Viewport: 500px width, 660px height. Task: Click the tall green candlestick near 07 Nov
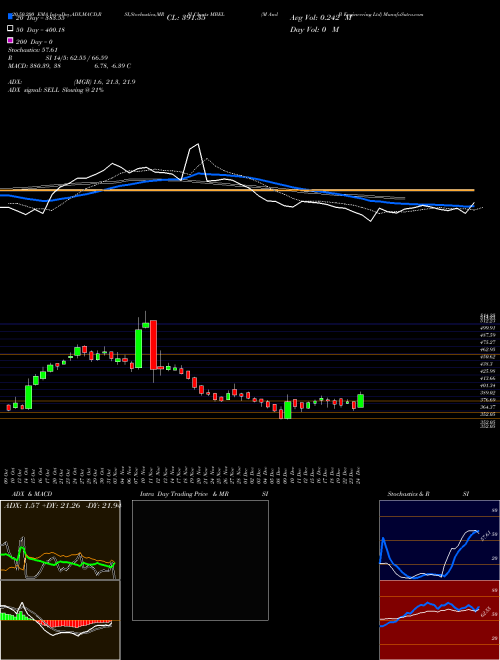coord(138,349)
